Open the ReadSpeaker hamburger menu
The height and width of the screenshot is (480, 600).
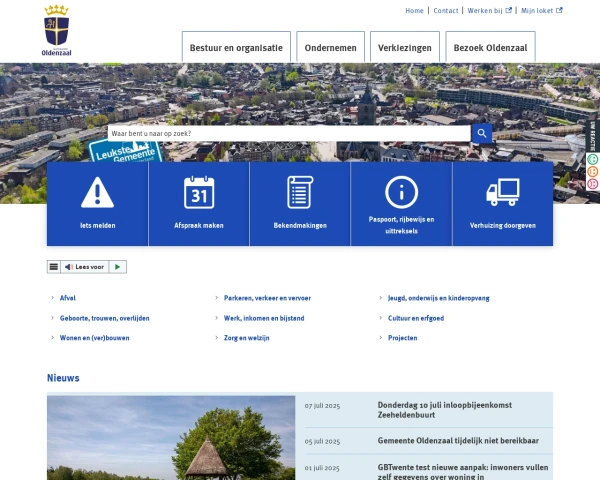pos(54,267)
